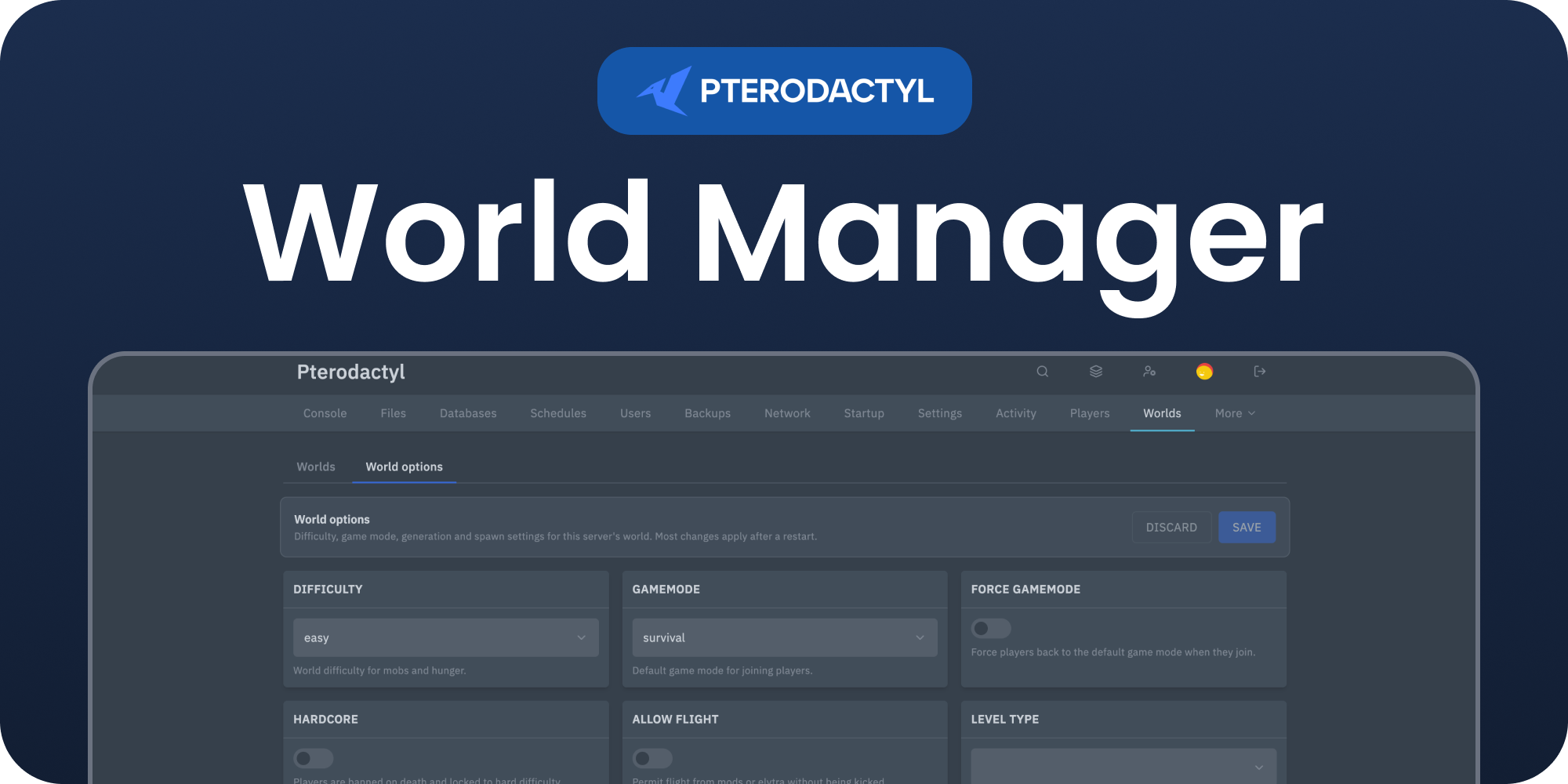The image size is (1568, 784).
Task: Click the Pterodactyl panel title link
Action: tap(350, 372)
